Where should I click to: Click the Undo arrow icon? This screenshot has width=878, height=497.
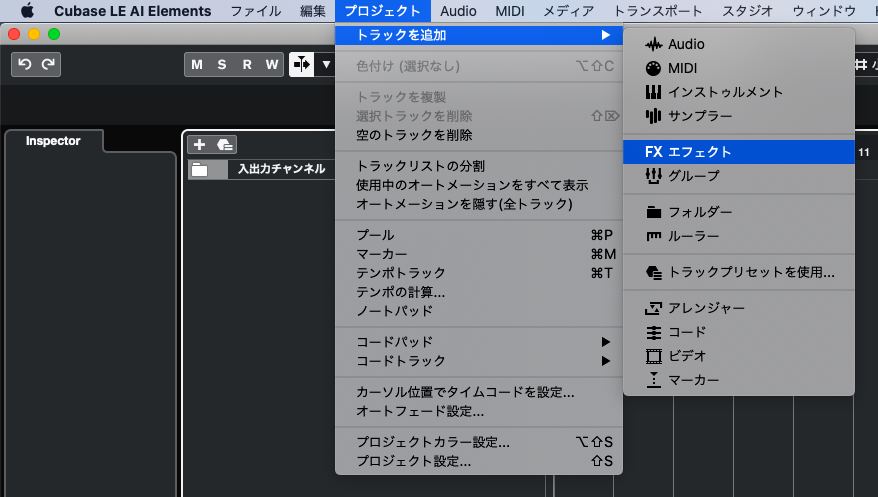[x=24, y=64]
